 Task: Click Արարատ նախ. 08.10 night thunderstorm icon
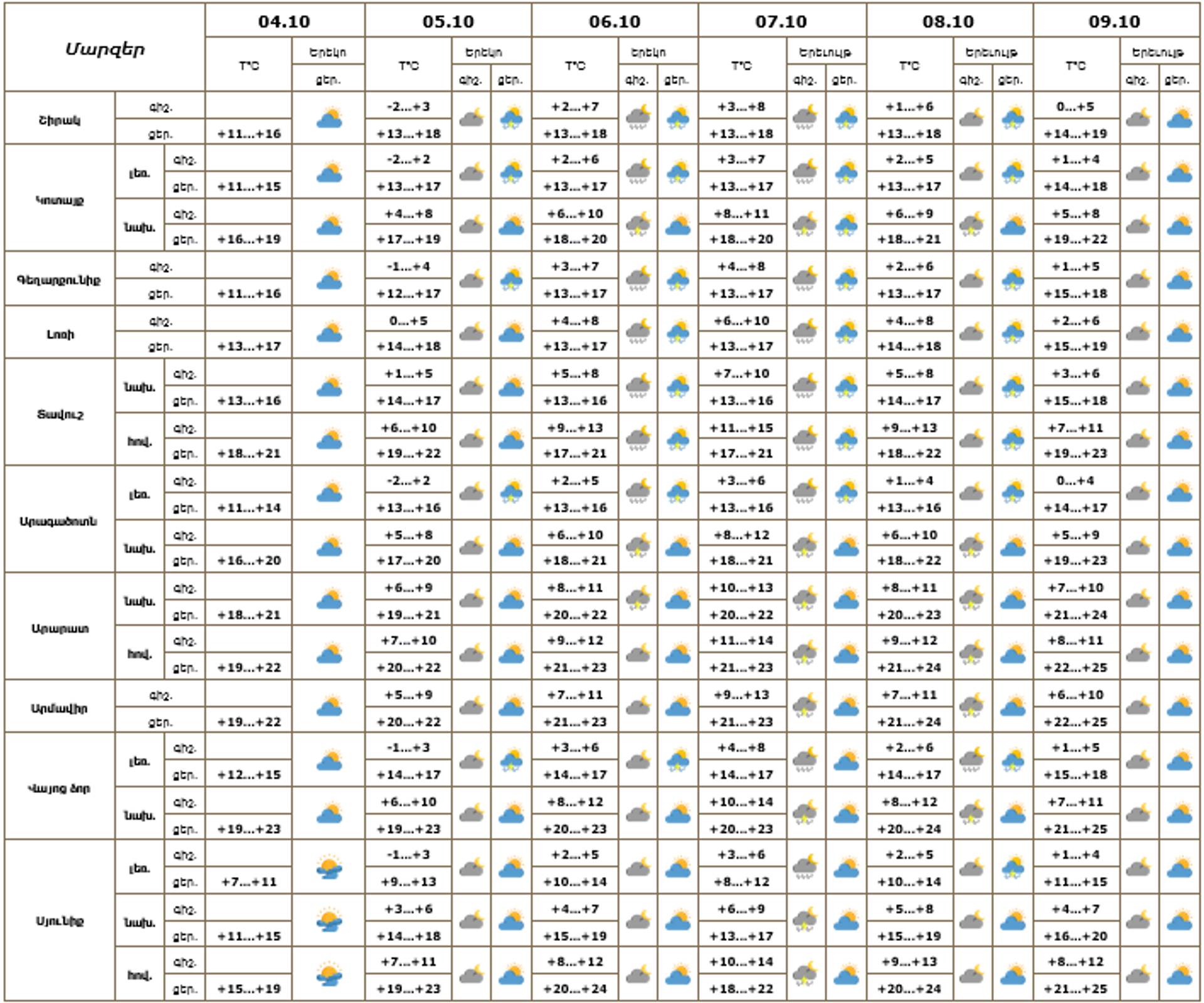pos(971,600)
